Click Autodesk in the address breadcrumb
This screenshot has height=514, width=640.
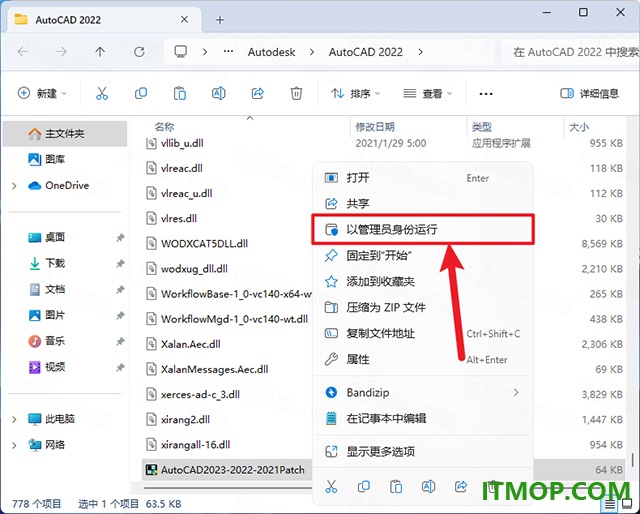tap(271, 52)
